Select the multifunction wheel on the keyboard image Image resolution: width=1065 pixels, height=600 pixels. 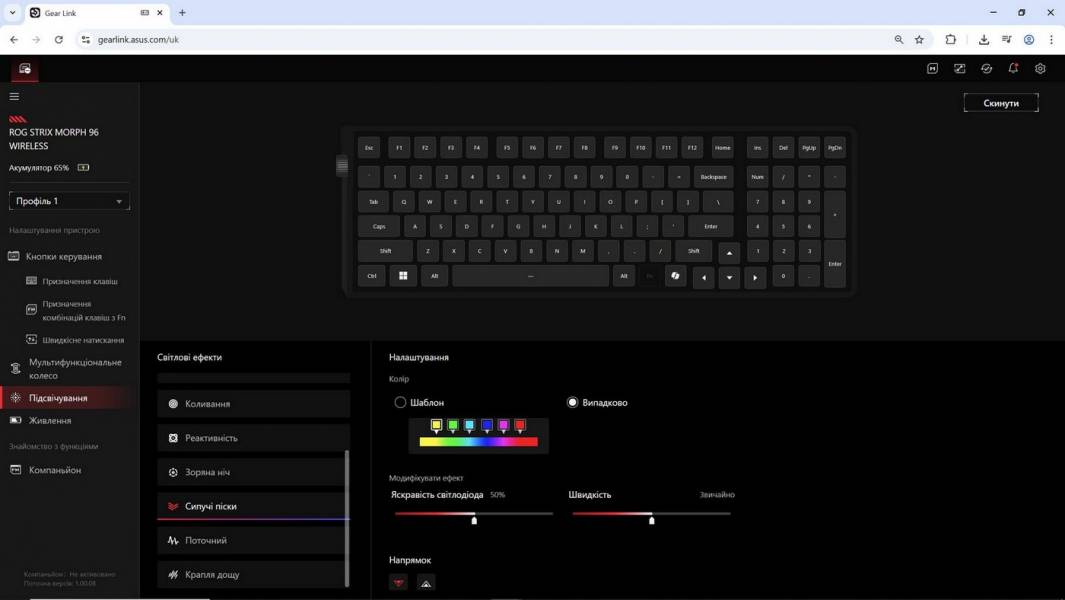(x=342, y=164)
